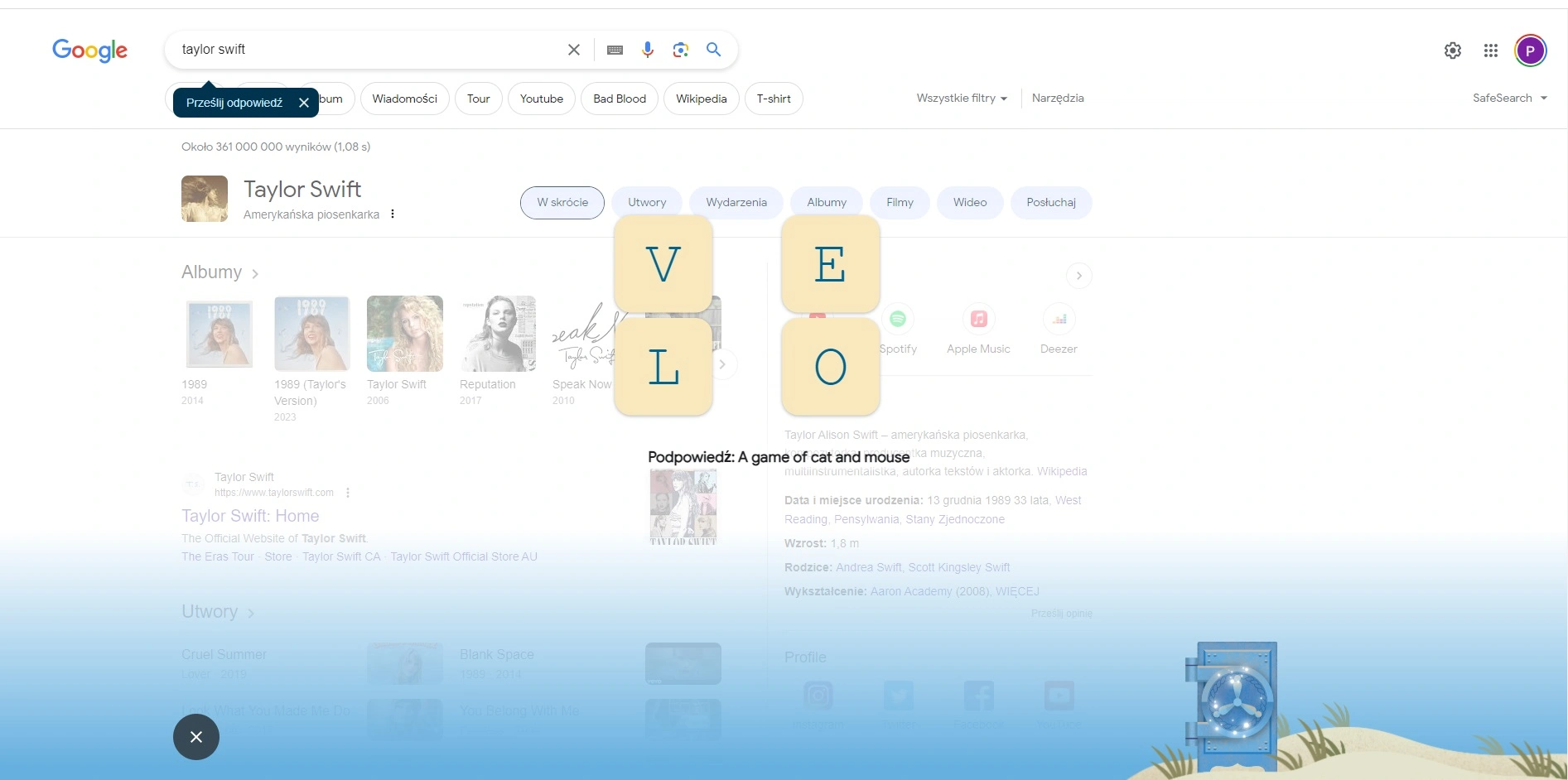Image resolution: width=1568 pixels, height=780 pixels.
Task: Open the Google apps grid
Action: (1491, 51)
